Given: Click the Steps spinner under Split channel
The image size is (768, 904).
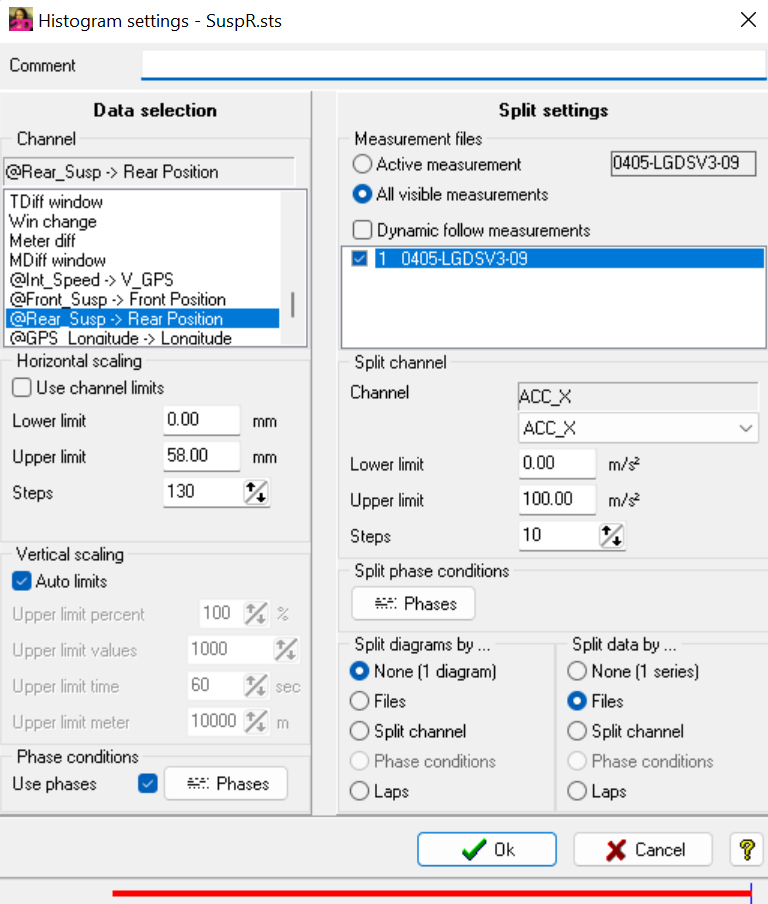Looking at the screenshot, I should click(611, 536).
